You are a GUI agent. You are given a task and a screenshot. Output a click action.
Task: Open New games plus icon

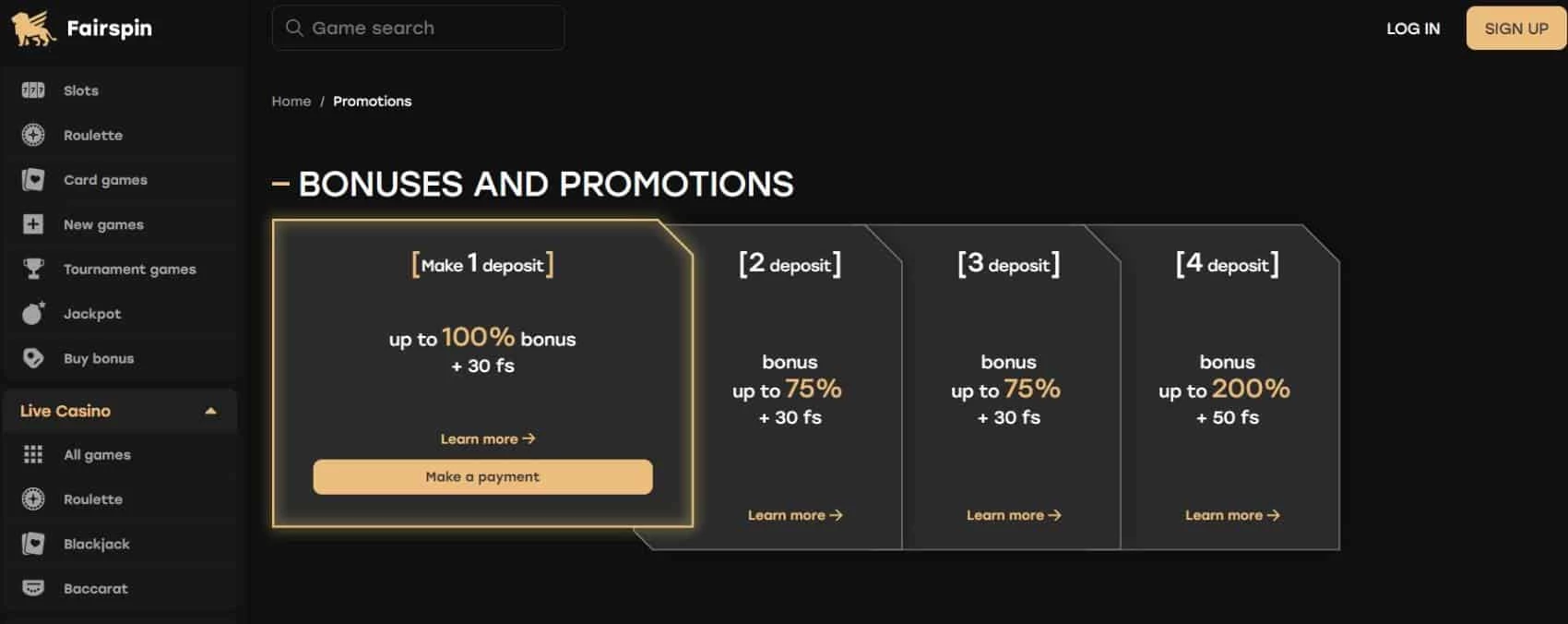[33, 224]
